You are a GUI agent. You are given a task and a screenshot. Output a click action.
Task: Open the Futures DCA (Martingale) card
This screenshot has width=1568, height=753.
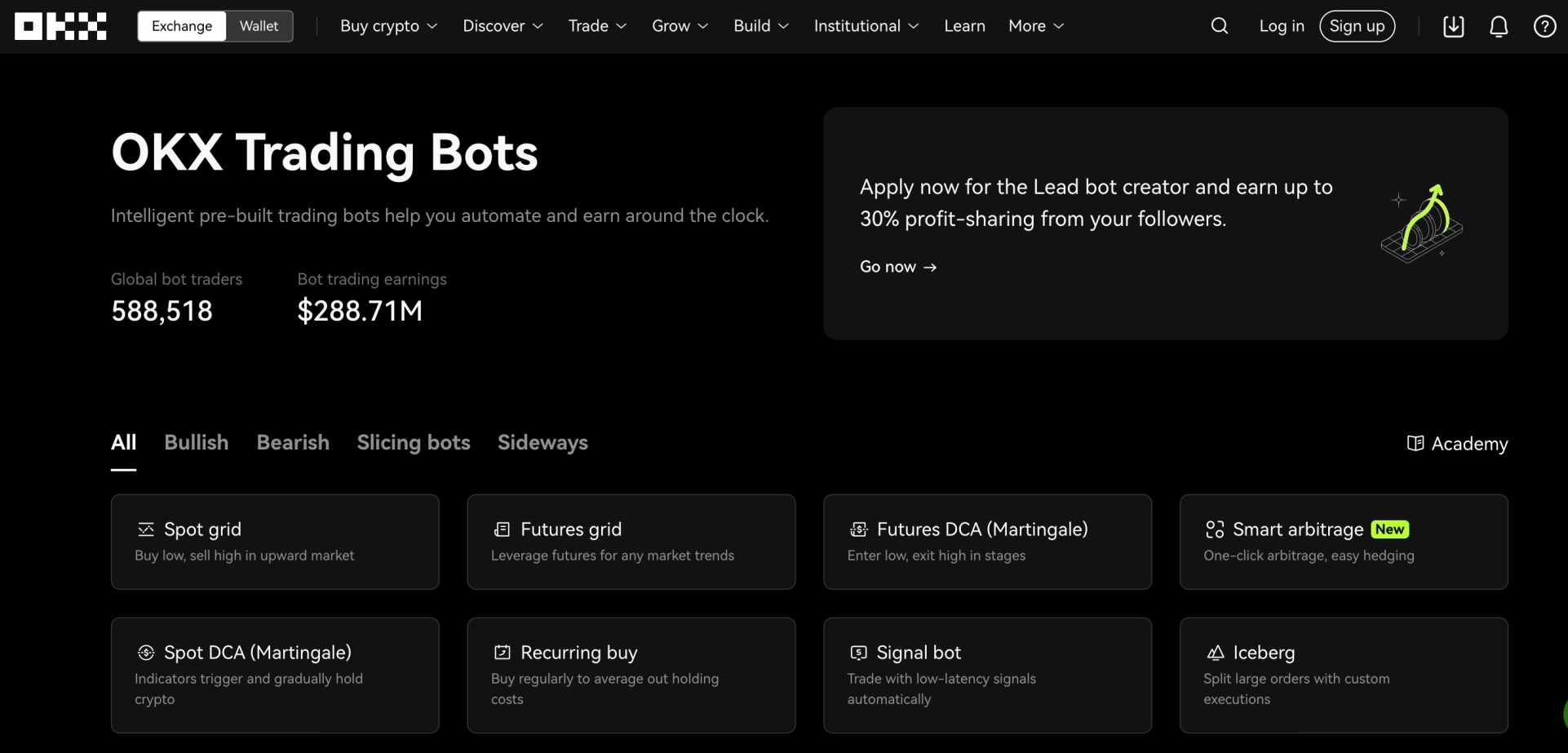[987, 542]
